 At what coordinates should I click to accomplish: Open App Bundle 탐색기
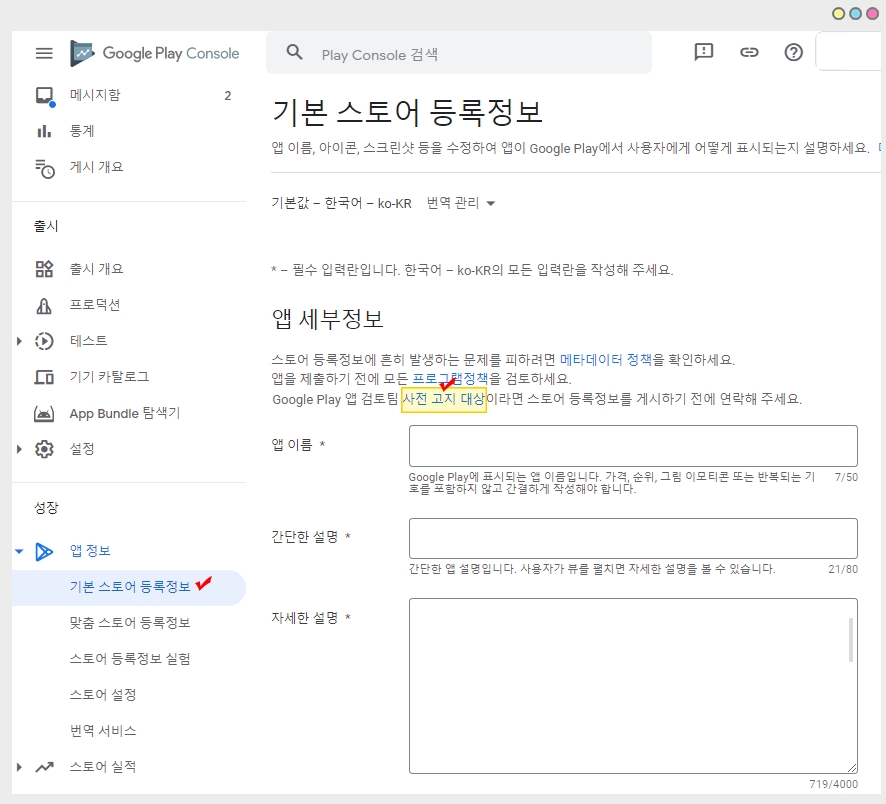(x=124, y=413)
